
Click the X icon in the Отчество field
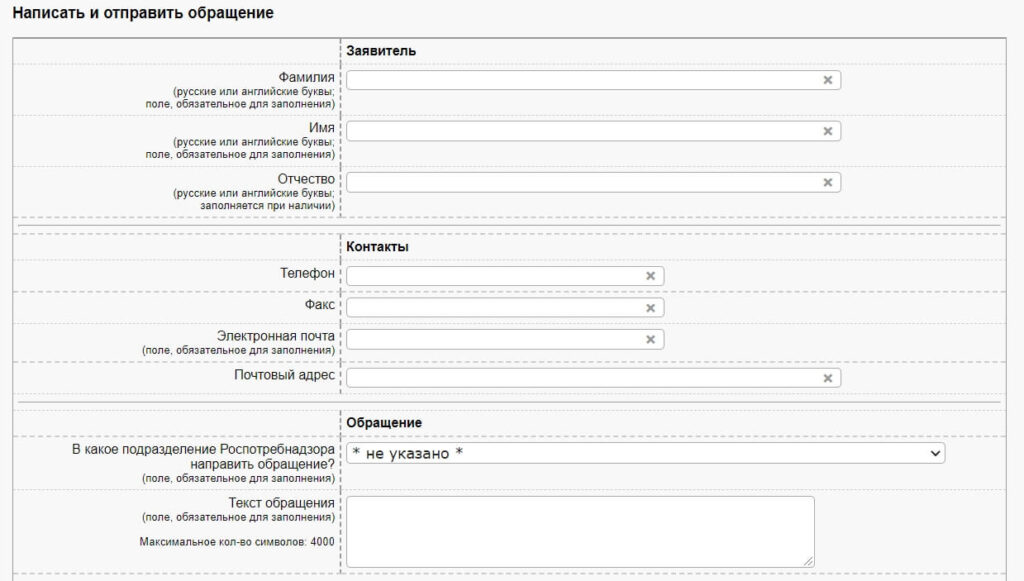click(x=828, y=182)
